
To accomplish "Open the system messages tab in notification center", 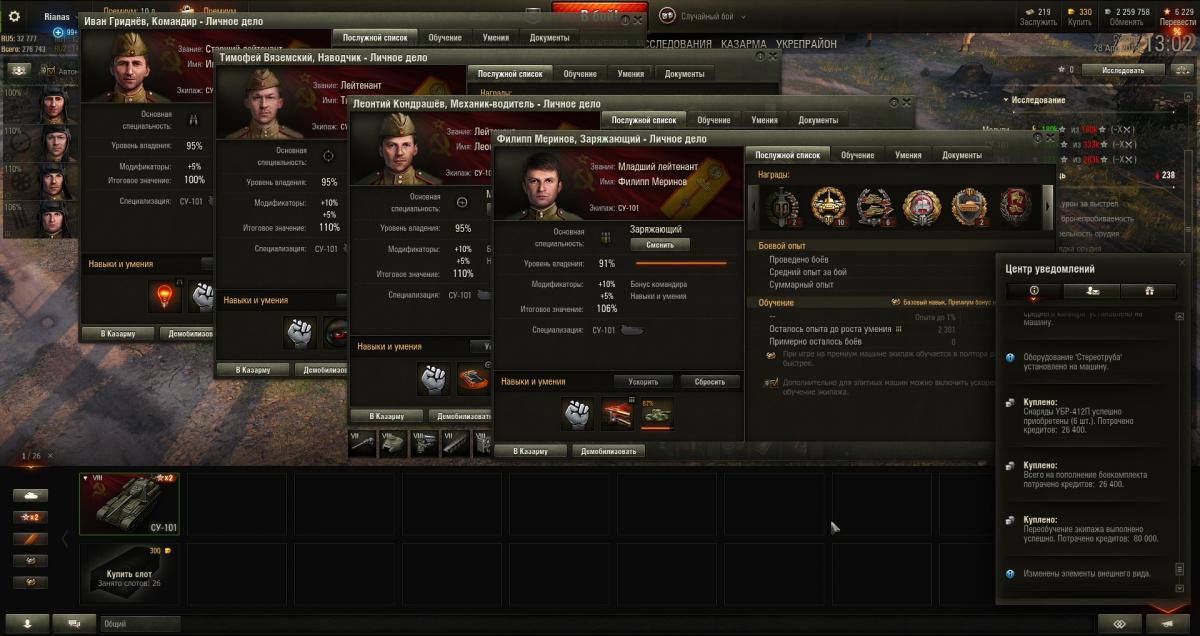I will click(x=1034, y=291).
